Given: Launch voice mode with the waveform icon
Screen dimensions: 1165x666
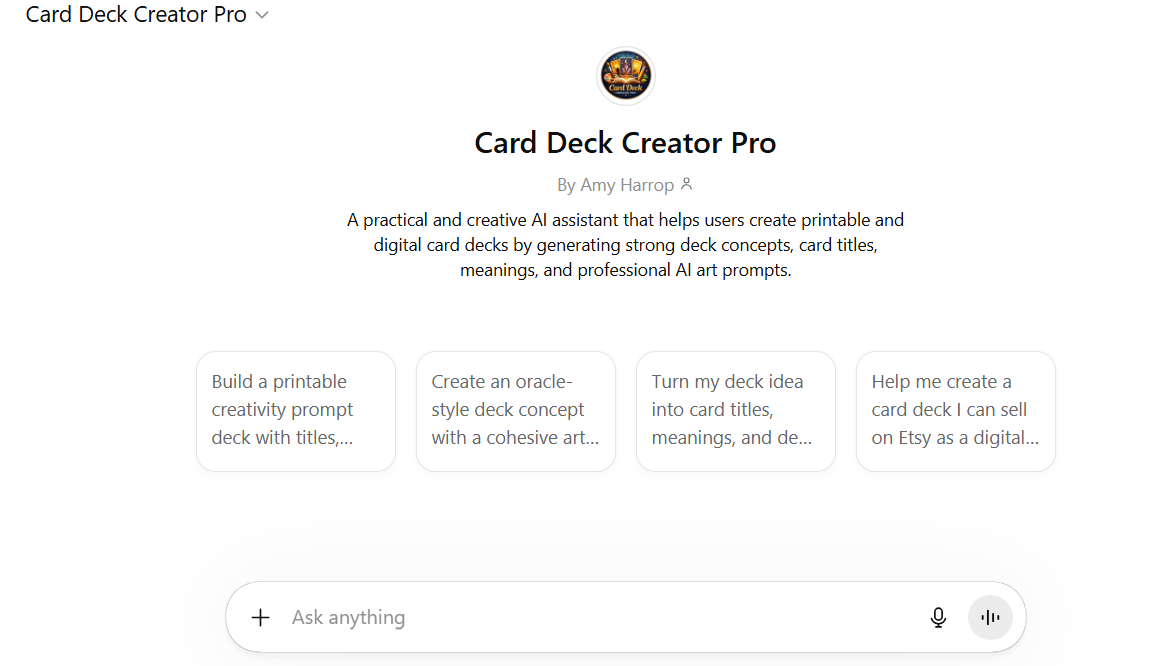Looking at the screenshot, I should [x=990, y=617].
